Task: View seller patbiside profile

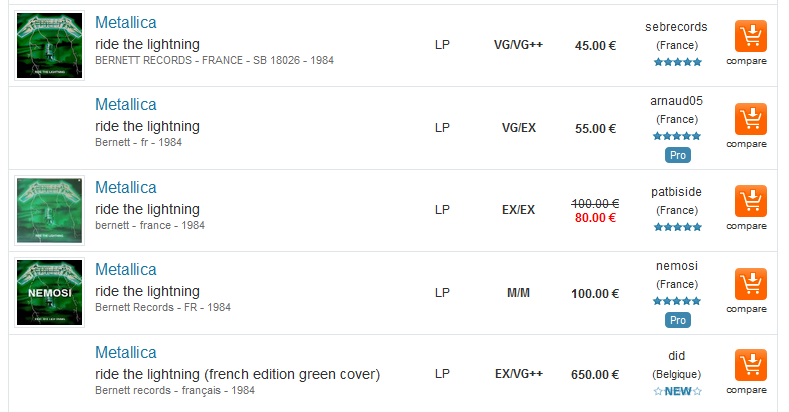Action: (x=676, y=192)
